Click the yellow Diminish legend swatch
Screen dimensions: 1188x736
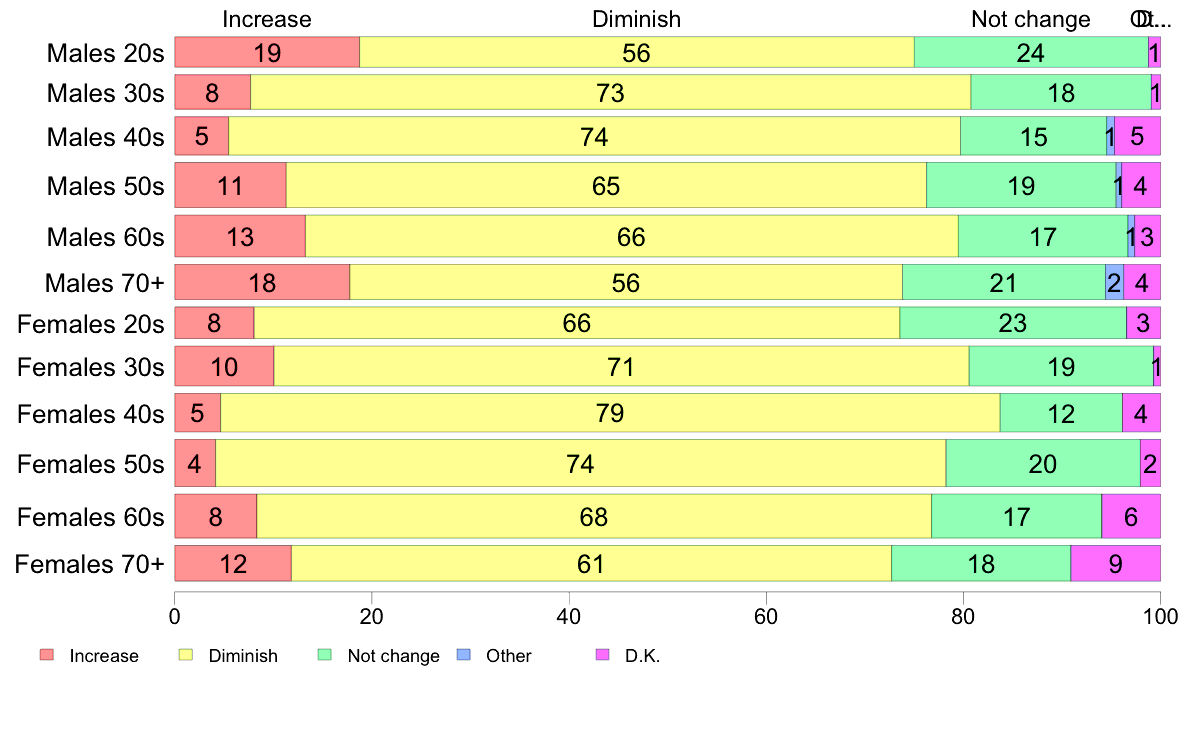pos(185,655)
